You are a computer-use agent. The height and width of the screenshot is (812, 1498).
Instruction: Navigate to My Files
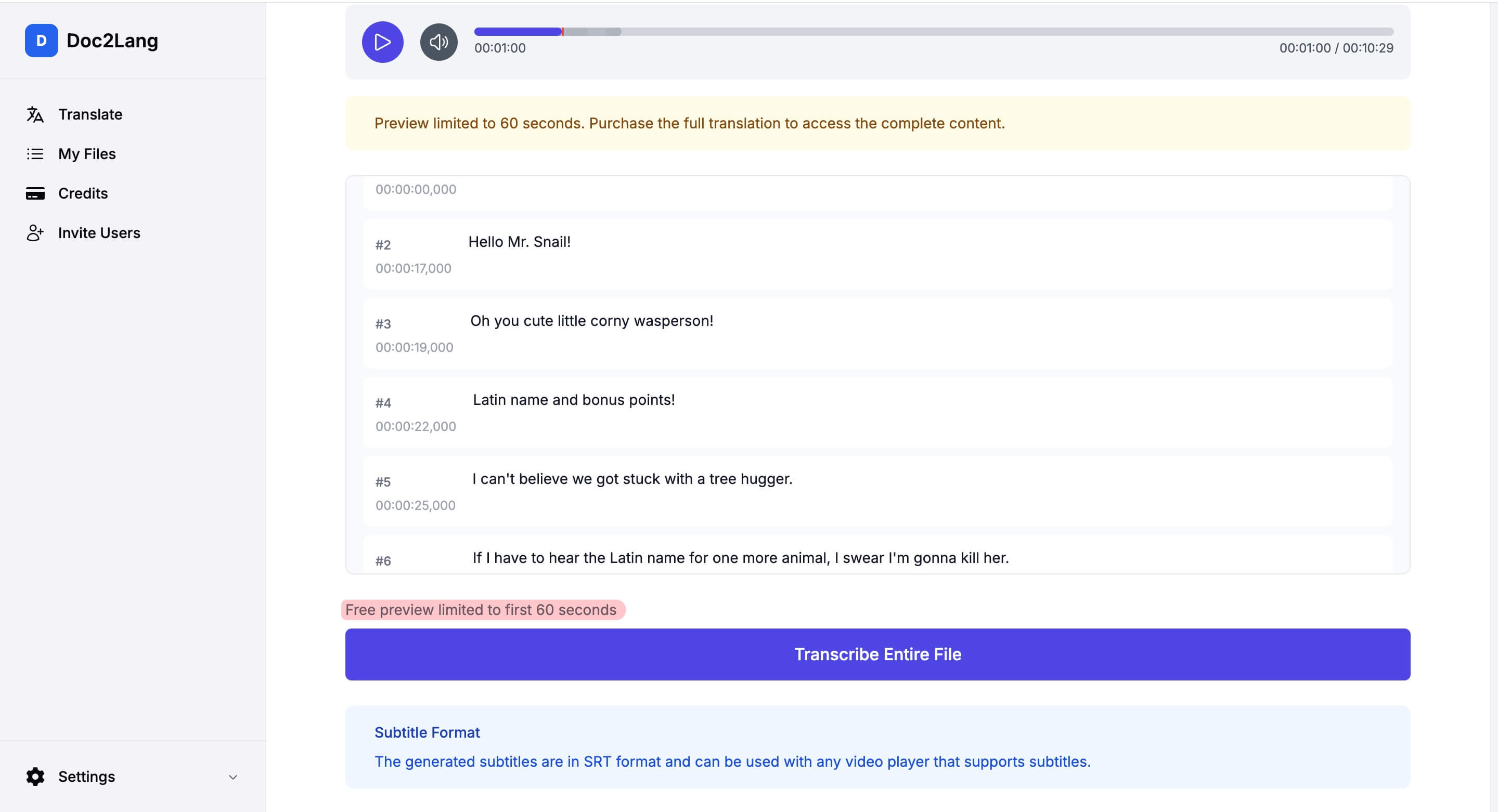(x=87, y=153)
